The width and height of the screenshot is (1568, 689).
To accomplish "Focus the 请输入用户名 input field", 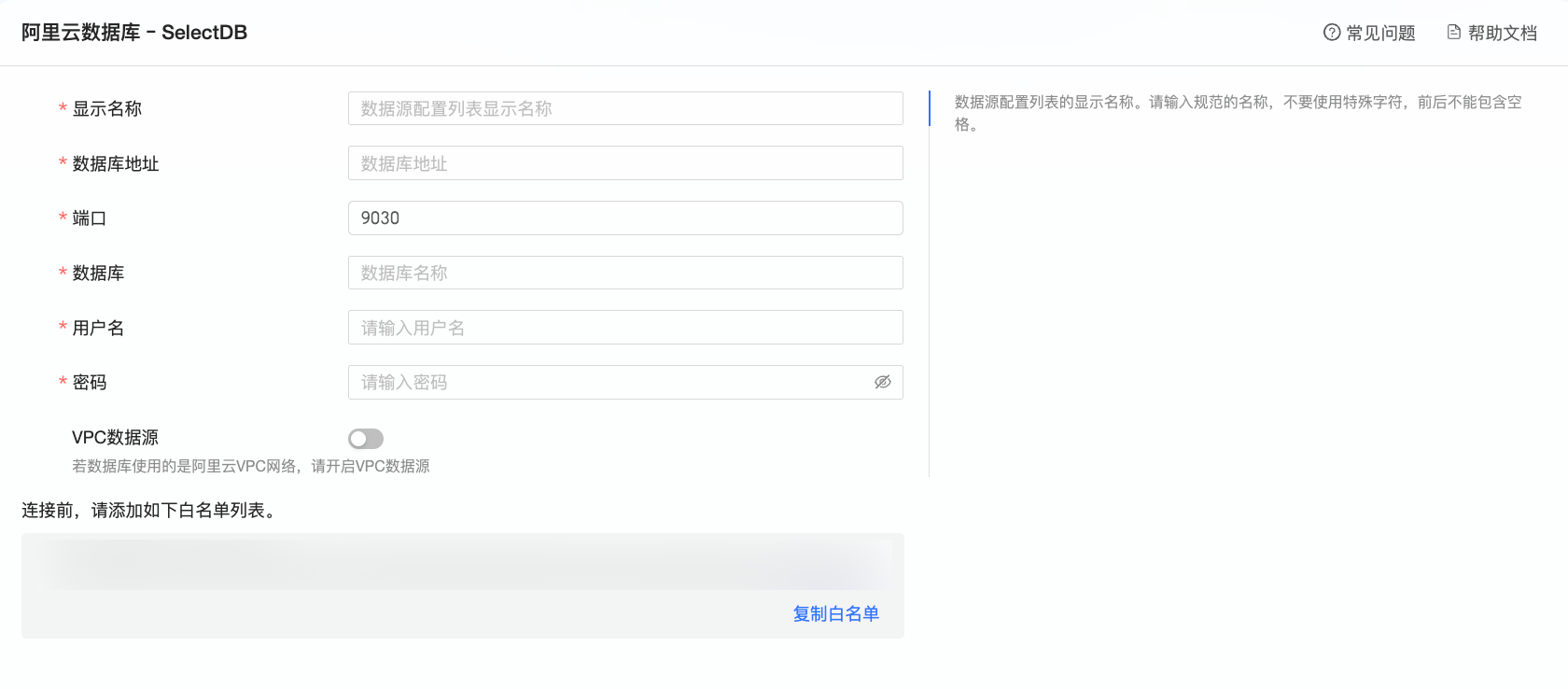I will (625, 328).
